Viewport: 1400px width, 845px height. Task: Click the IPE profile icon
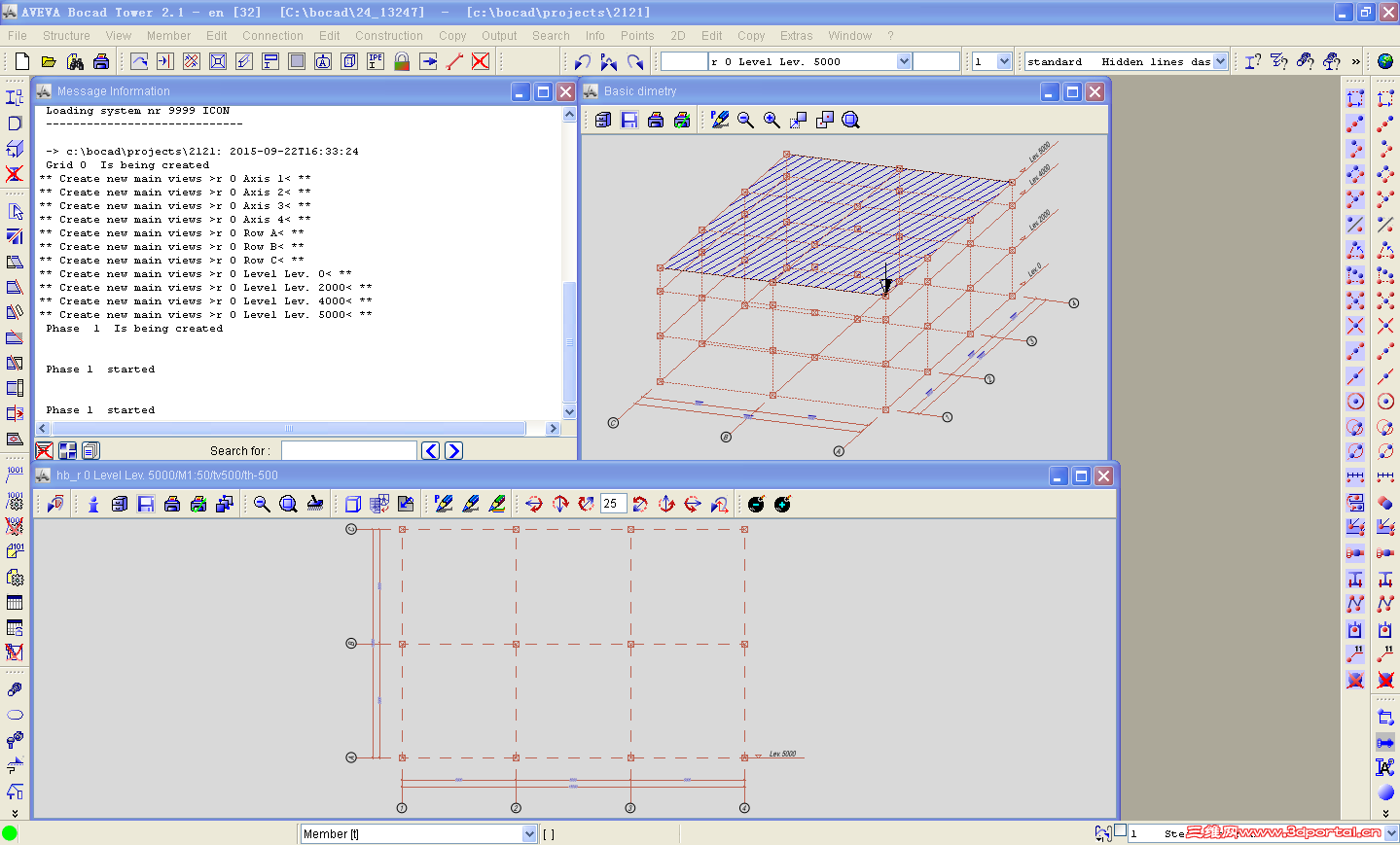coord(376,61)
